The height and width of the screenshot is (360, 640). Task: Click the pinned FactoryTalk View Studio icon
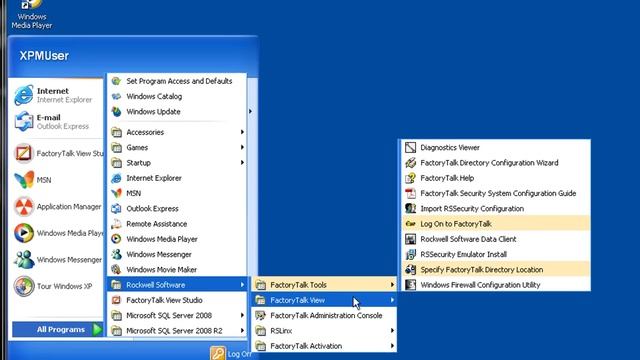point(24,153)
